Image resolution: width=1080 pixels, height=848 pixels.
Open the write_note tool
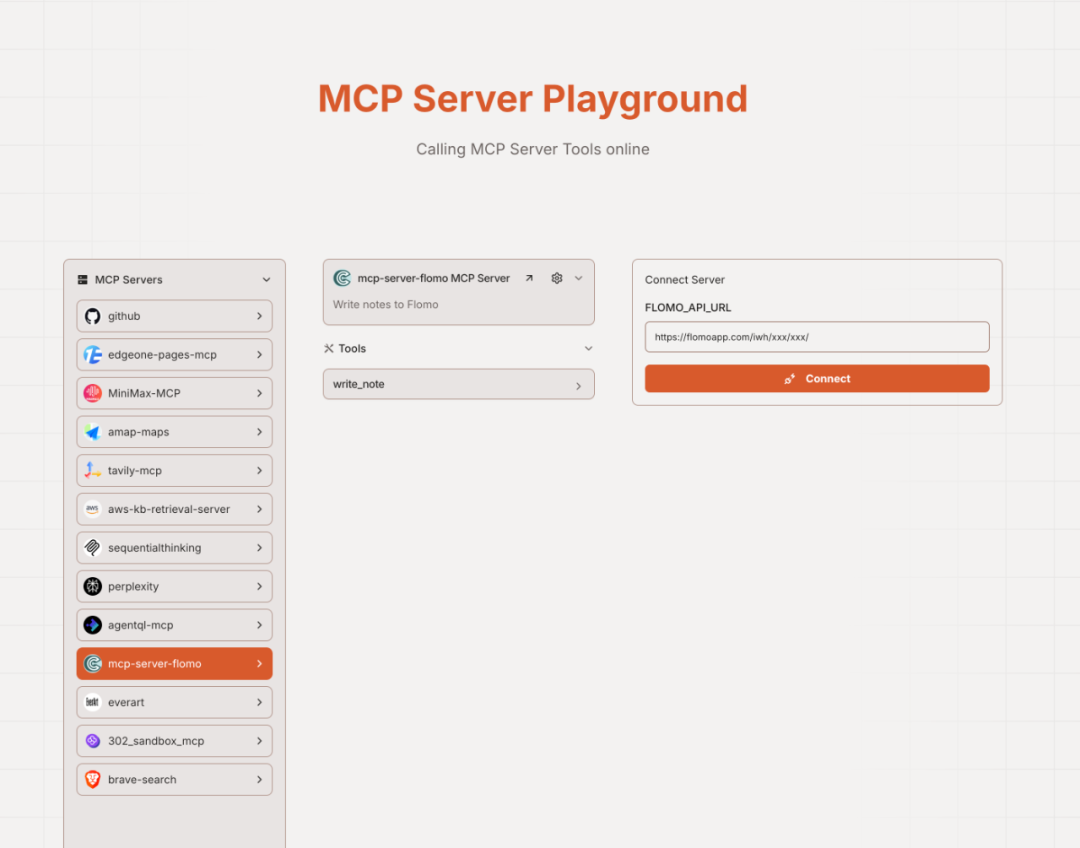tap(459, 384)
